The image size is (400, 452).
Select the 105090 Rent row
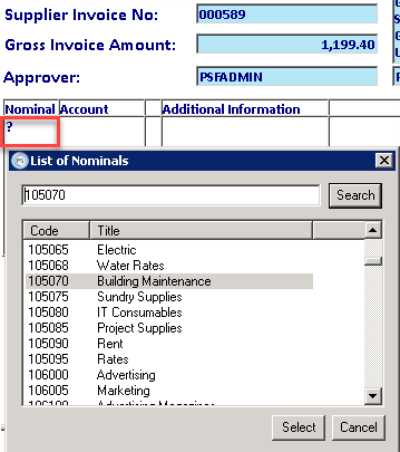coord(169,344)
